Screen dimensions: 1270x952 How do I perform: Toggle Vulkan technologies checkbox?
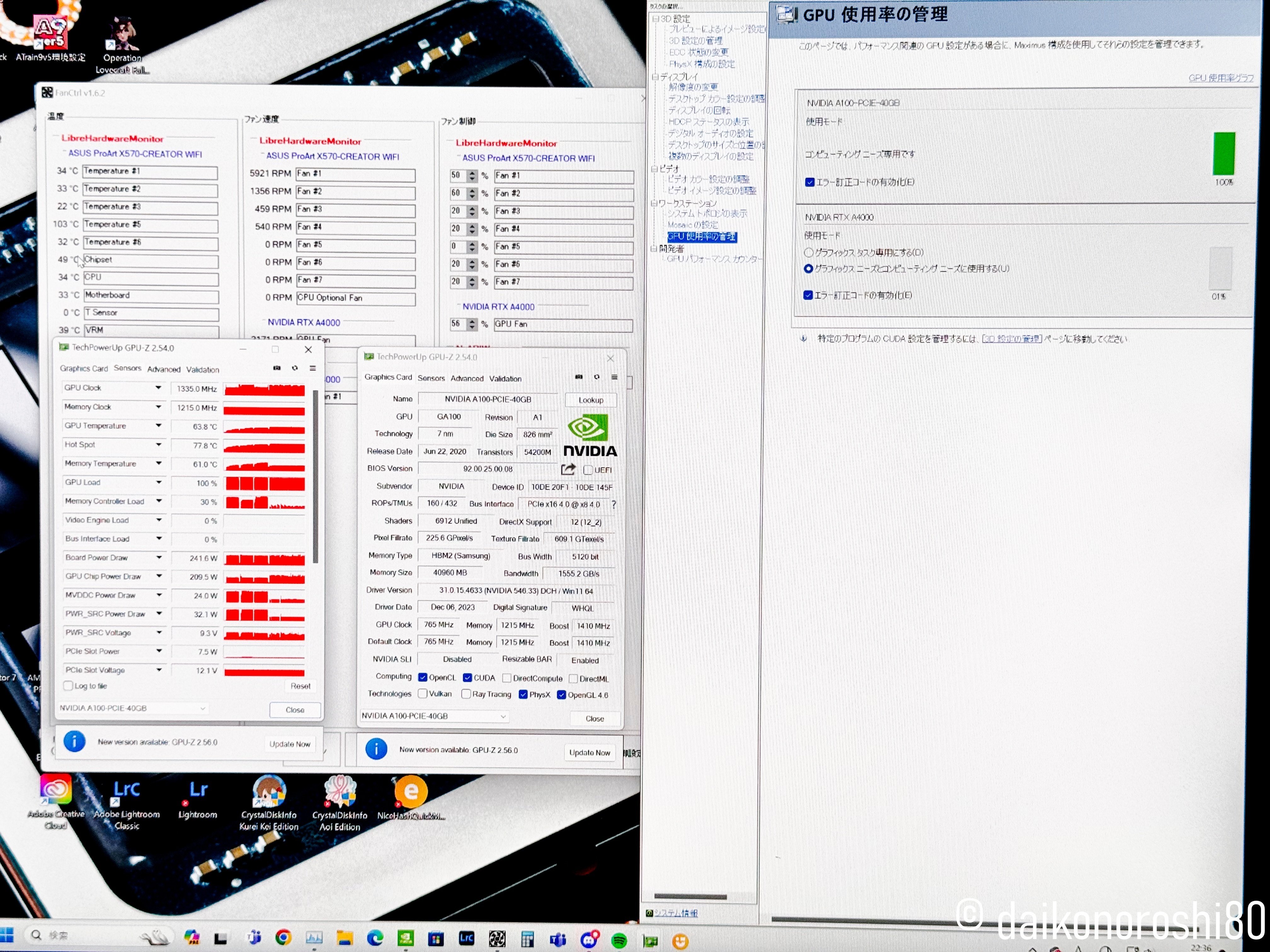tap(423, 694)
